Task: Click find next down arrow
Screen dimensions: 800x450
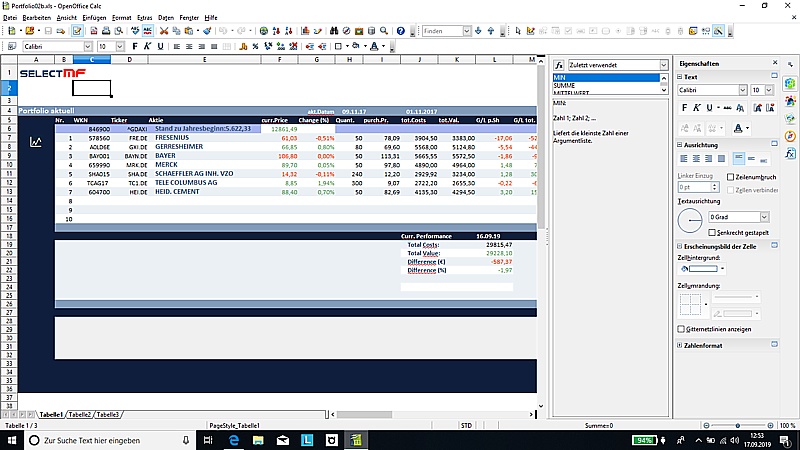Action: pos(478,31)
